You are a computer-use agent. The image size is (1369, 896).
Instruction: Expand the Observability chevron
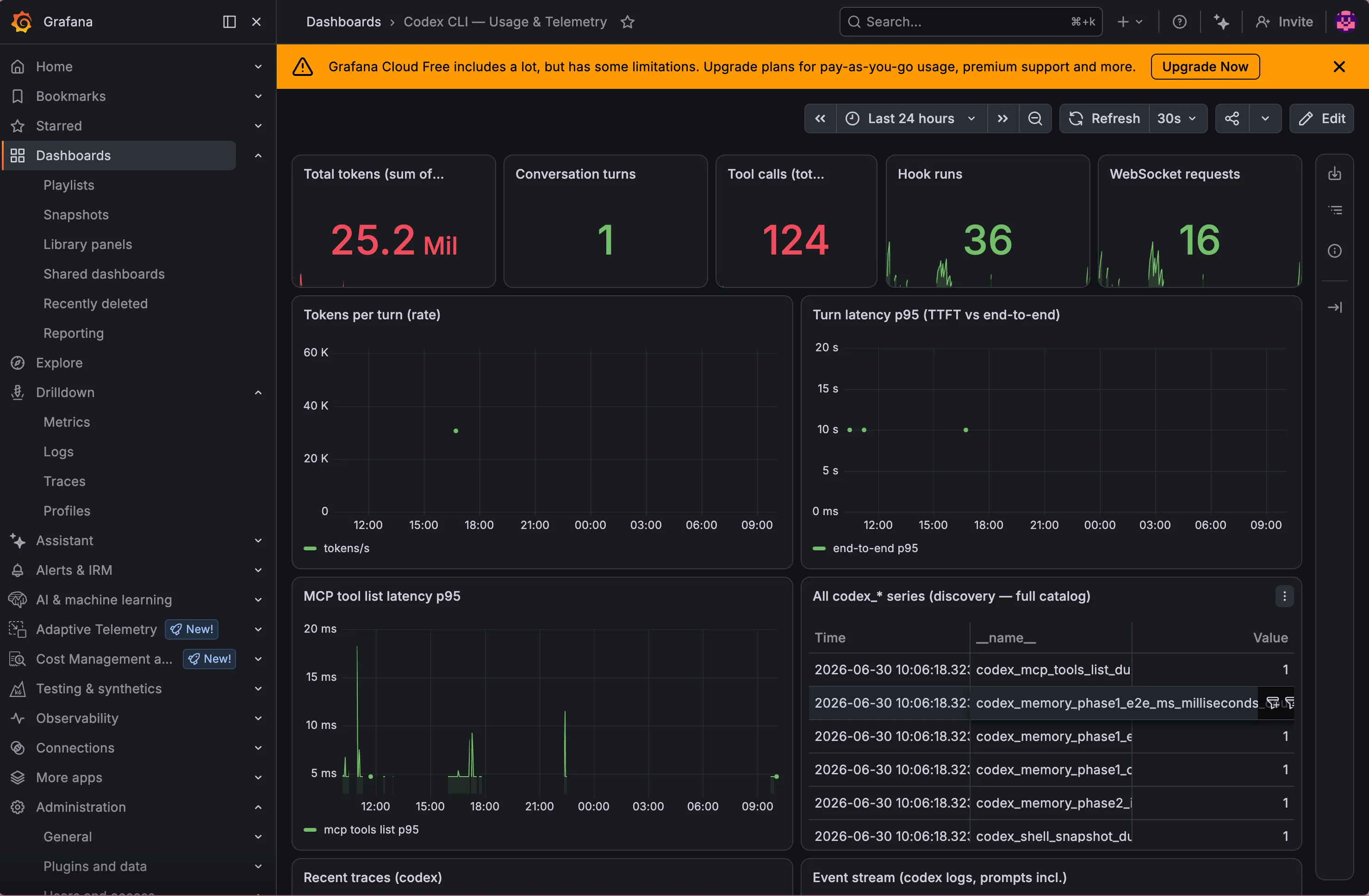click(258, 718)
